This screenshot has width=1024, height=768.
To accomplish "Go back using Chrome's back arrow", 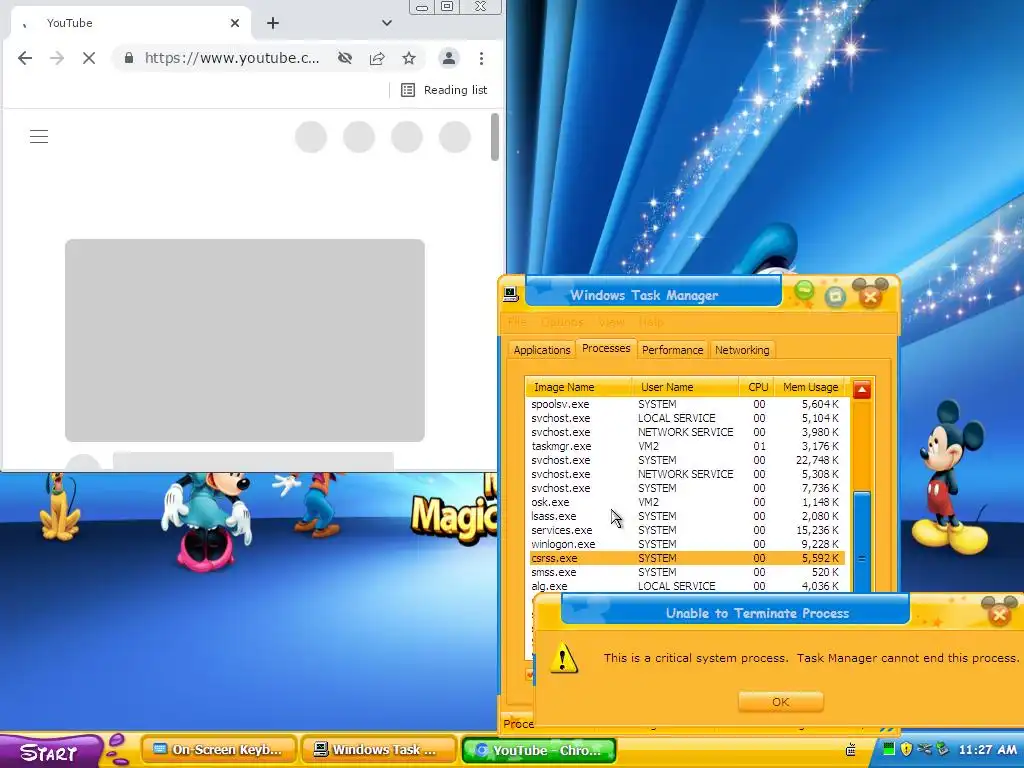I will [25, 58].
